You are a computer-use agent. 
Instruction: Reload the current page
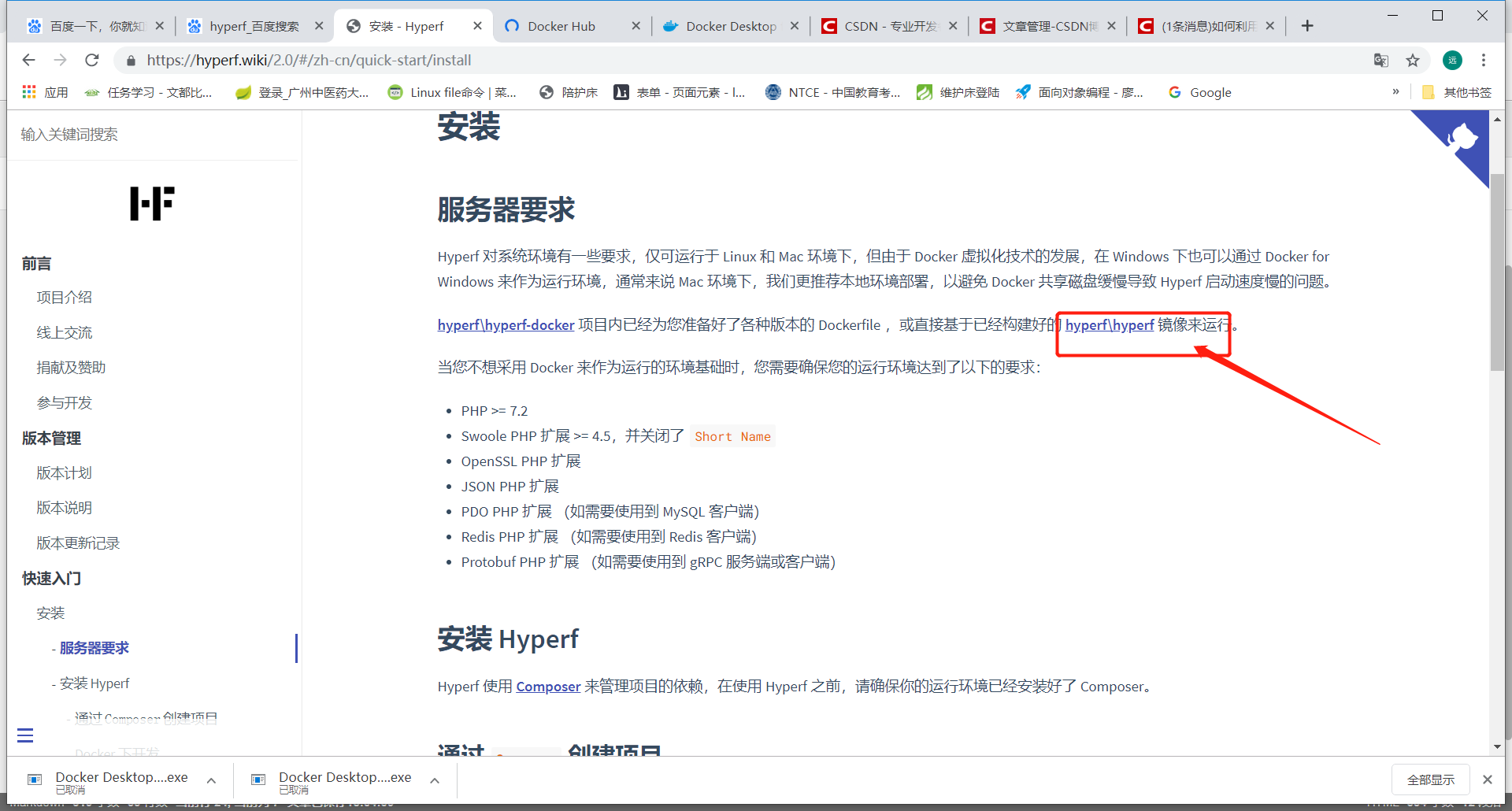[x=92, y=60]
